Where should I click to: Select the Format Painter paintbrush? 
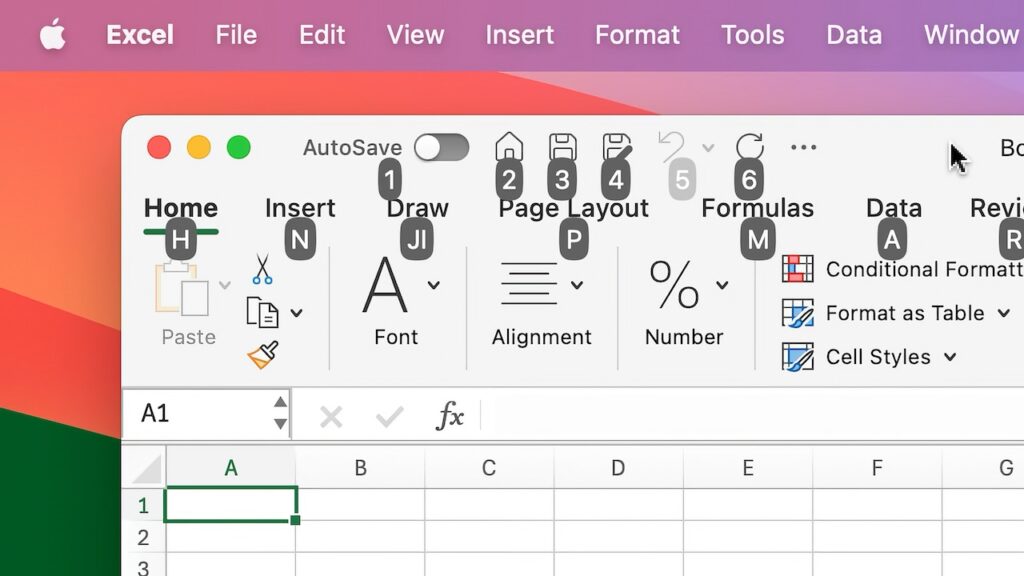(260, 352)
